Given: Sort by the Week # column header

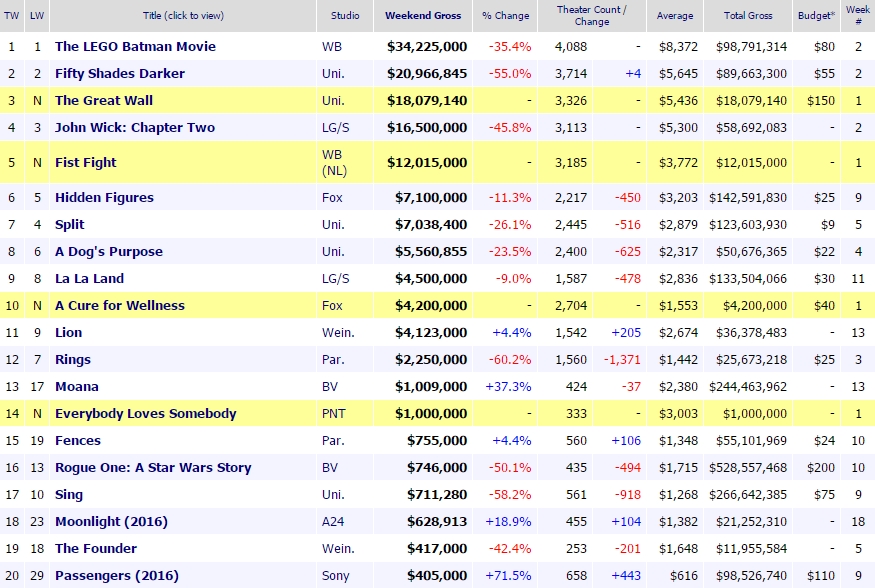Looking at the screenshot, I should [858, 16].
